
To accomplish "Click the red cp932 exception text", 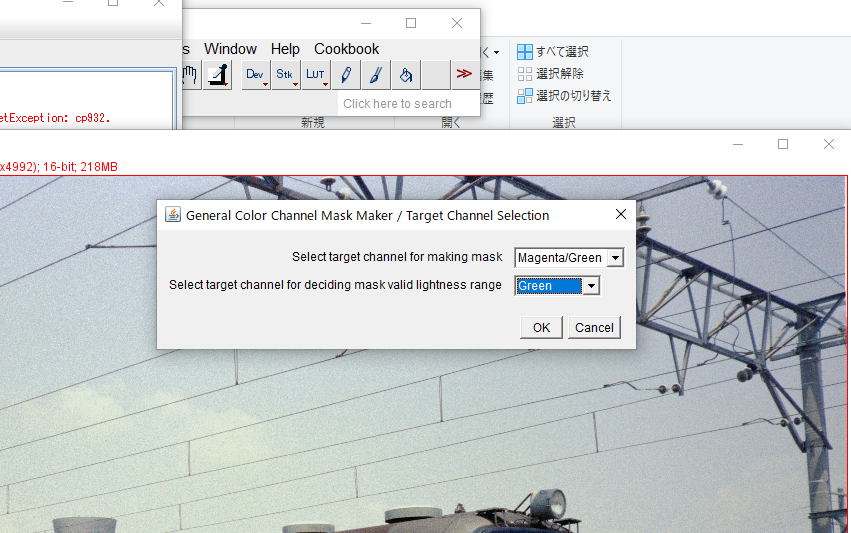I will tap(55, 118).
